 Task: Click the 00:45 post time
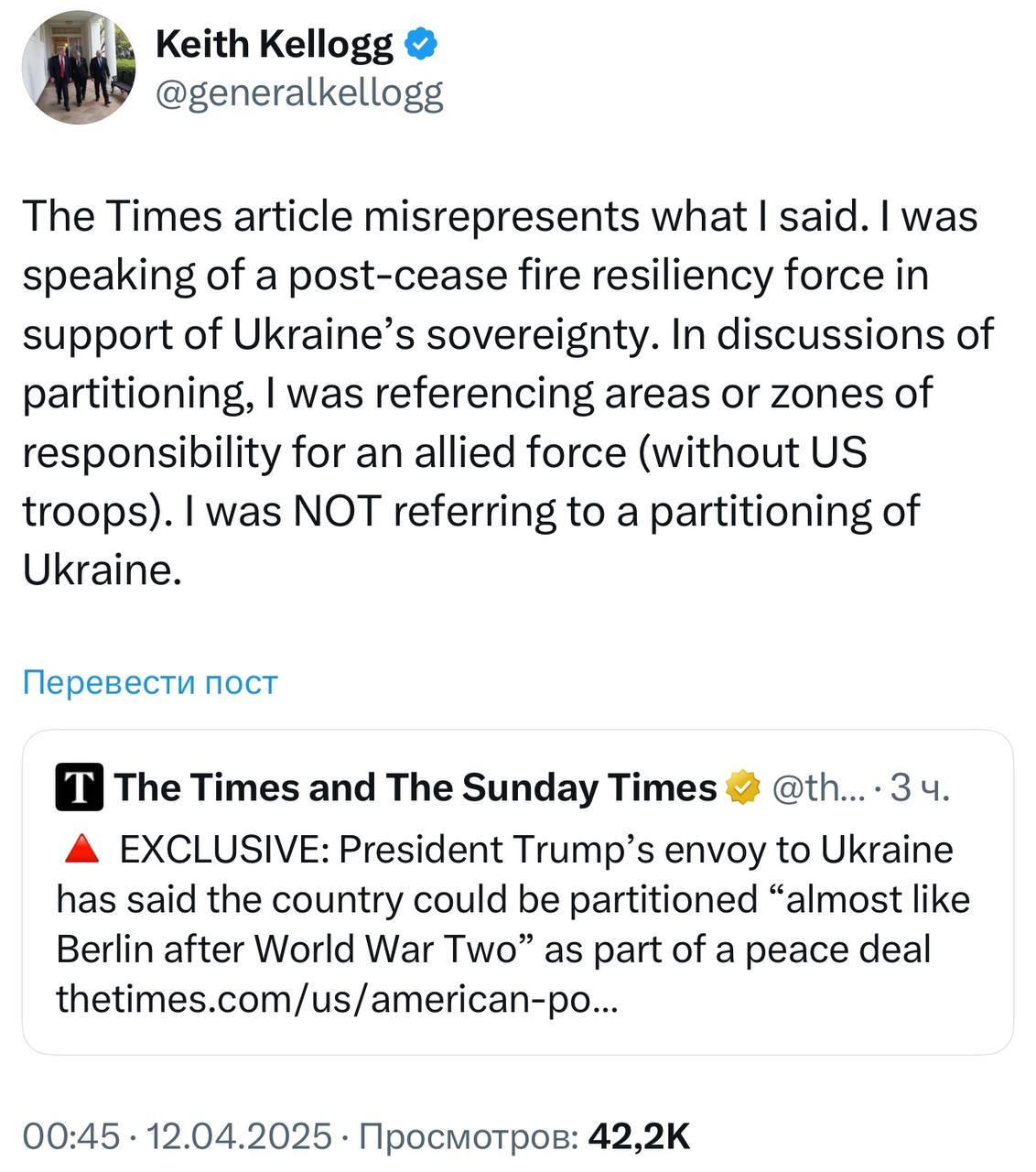pos(70,1136)
